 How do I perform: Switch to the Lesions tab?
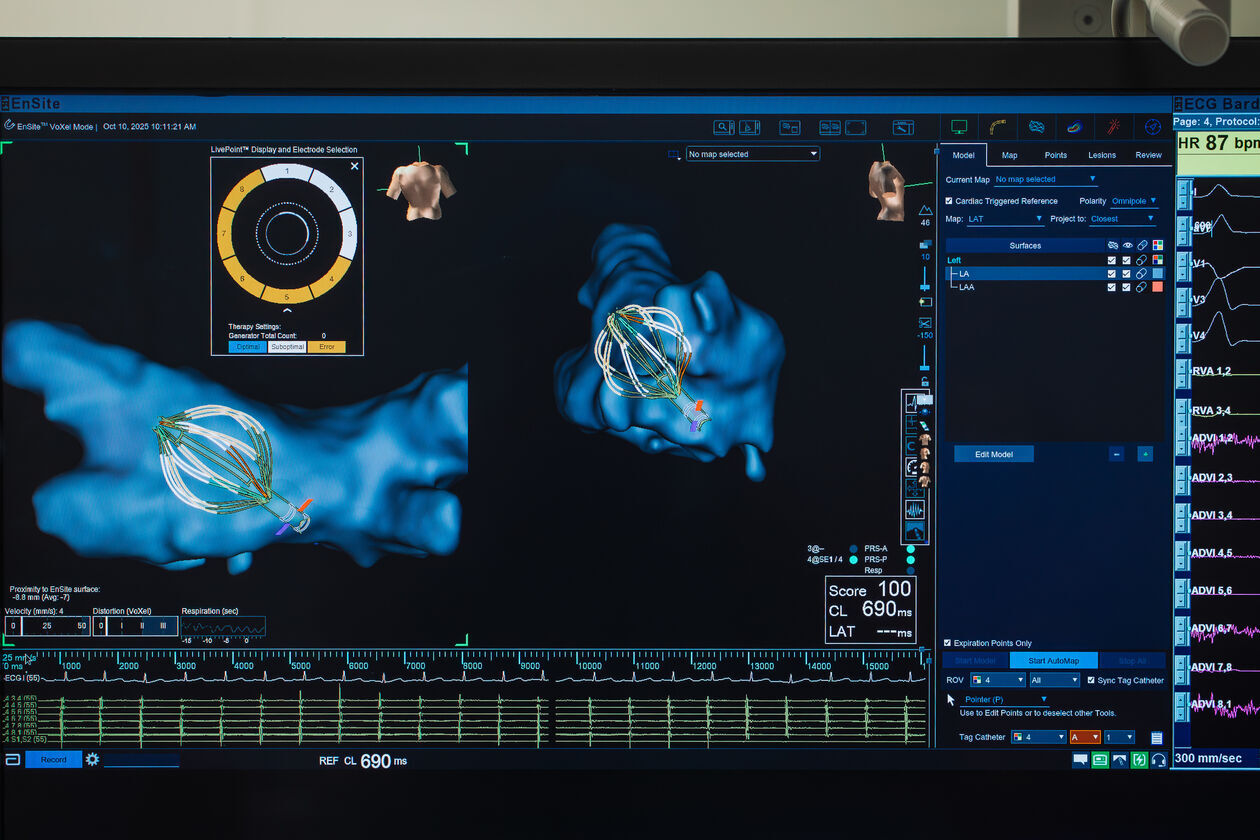pos(1102,155)
